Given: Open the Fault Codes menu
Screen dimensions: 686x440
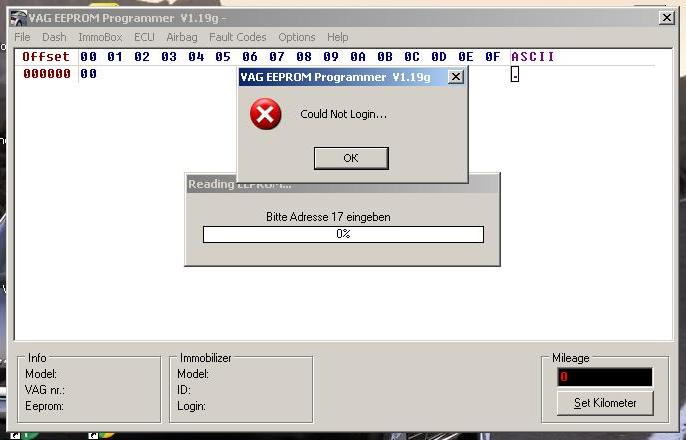Looking at the screenshot, I should [238, 37].
